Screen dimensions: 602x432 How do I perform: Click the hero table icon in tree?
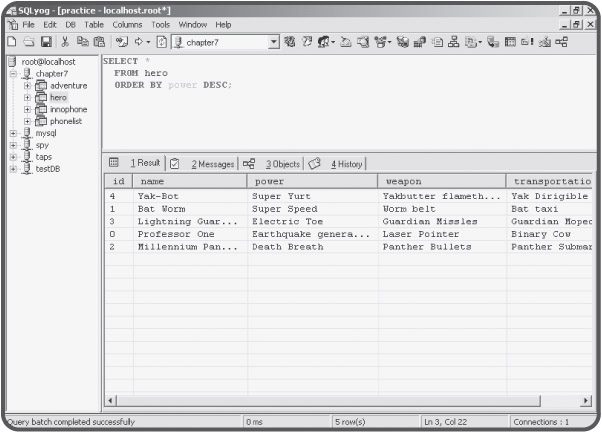41,98
